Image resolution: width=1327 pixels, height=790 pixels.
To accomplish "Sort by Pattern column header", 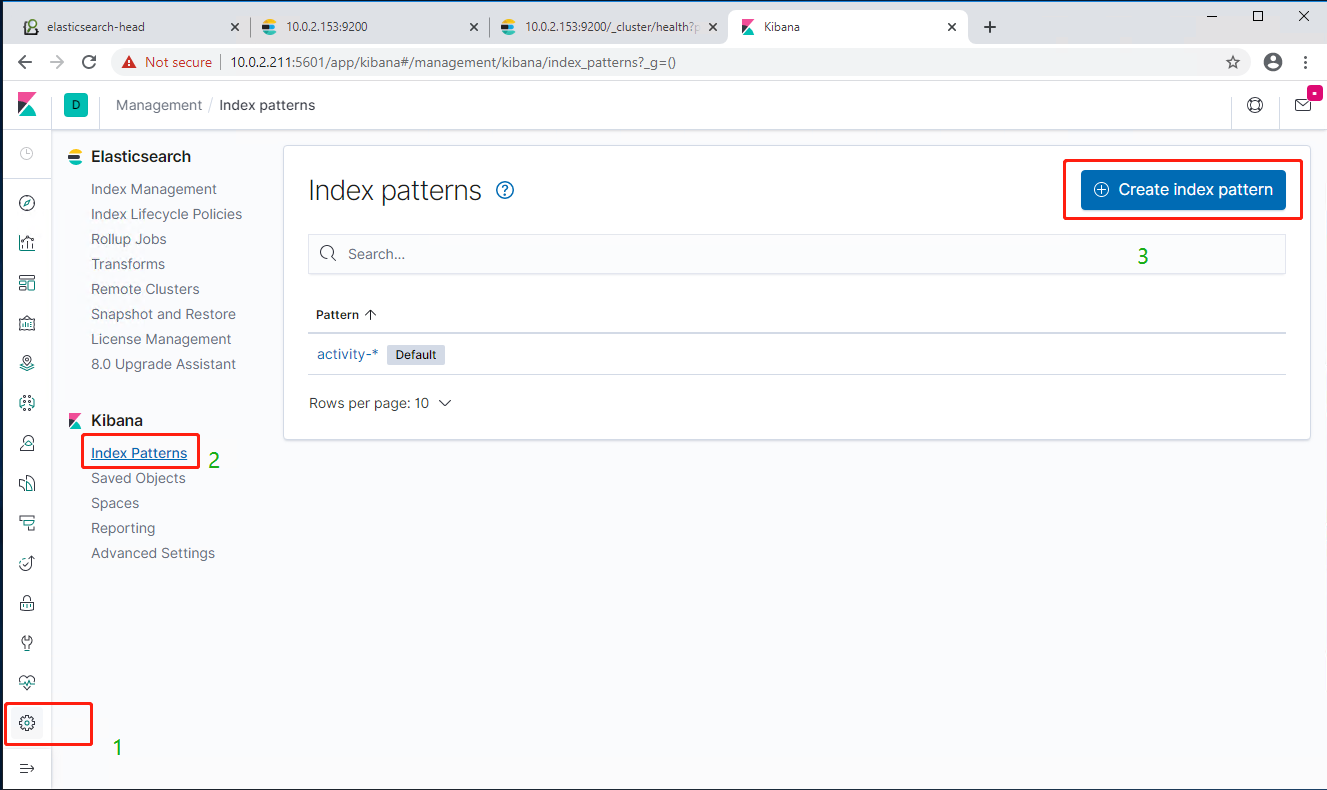I will click(346, 314).
